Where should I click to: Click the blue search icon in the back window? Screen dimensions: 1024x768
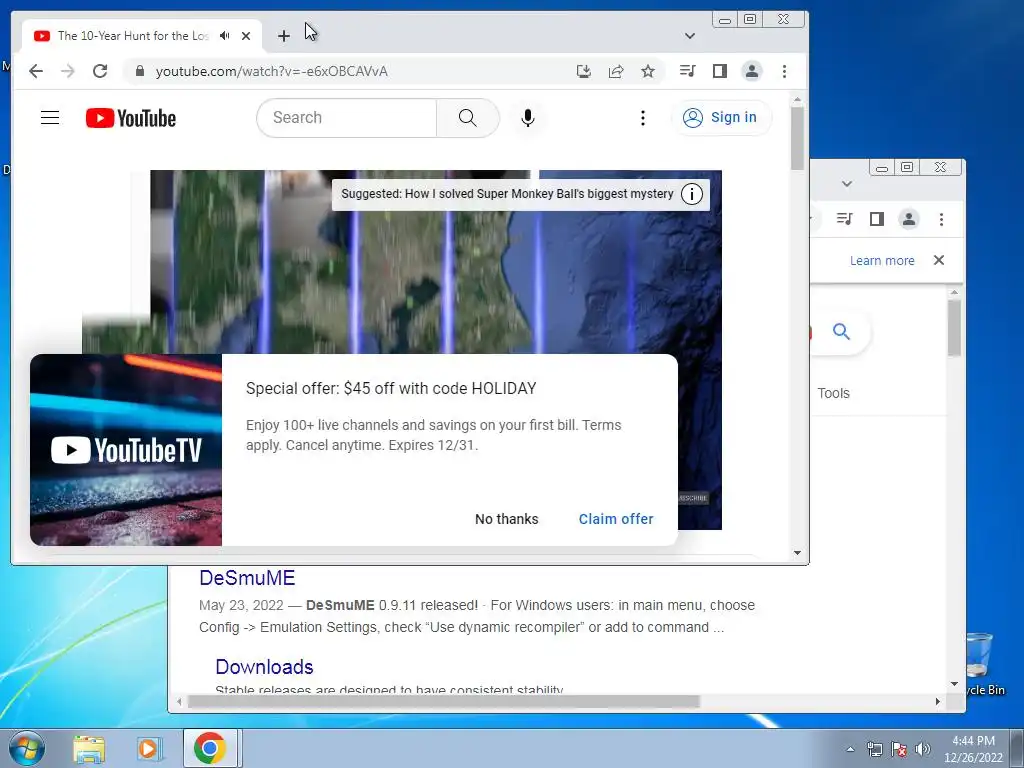[x=841, y=331]
